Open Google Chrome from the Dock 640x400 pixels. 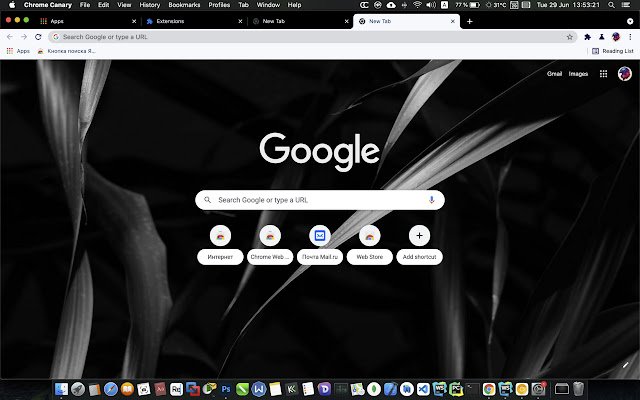(x=489, y=389)
